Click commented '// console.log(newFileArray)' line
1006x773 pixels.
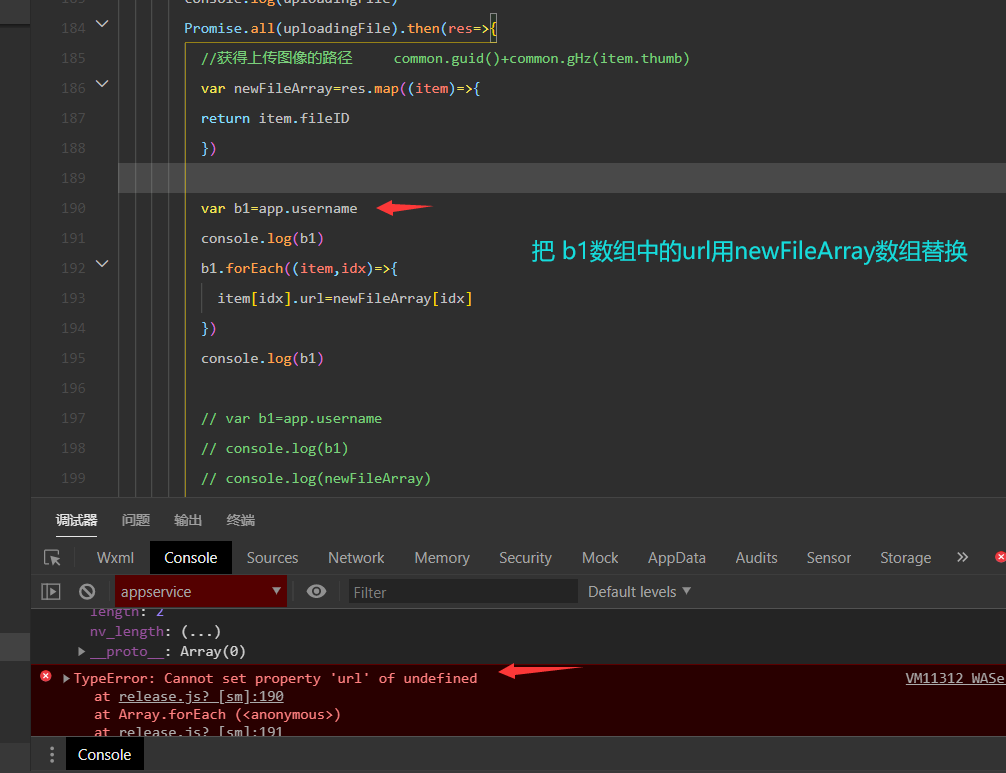(316, 479)
